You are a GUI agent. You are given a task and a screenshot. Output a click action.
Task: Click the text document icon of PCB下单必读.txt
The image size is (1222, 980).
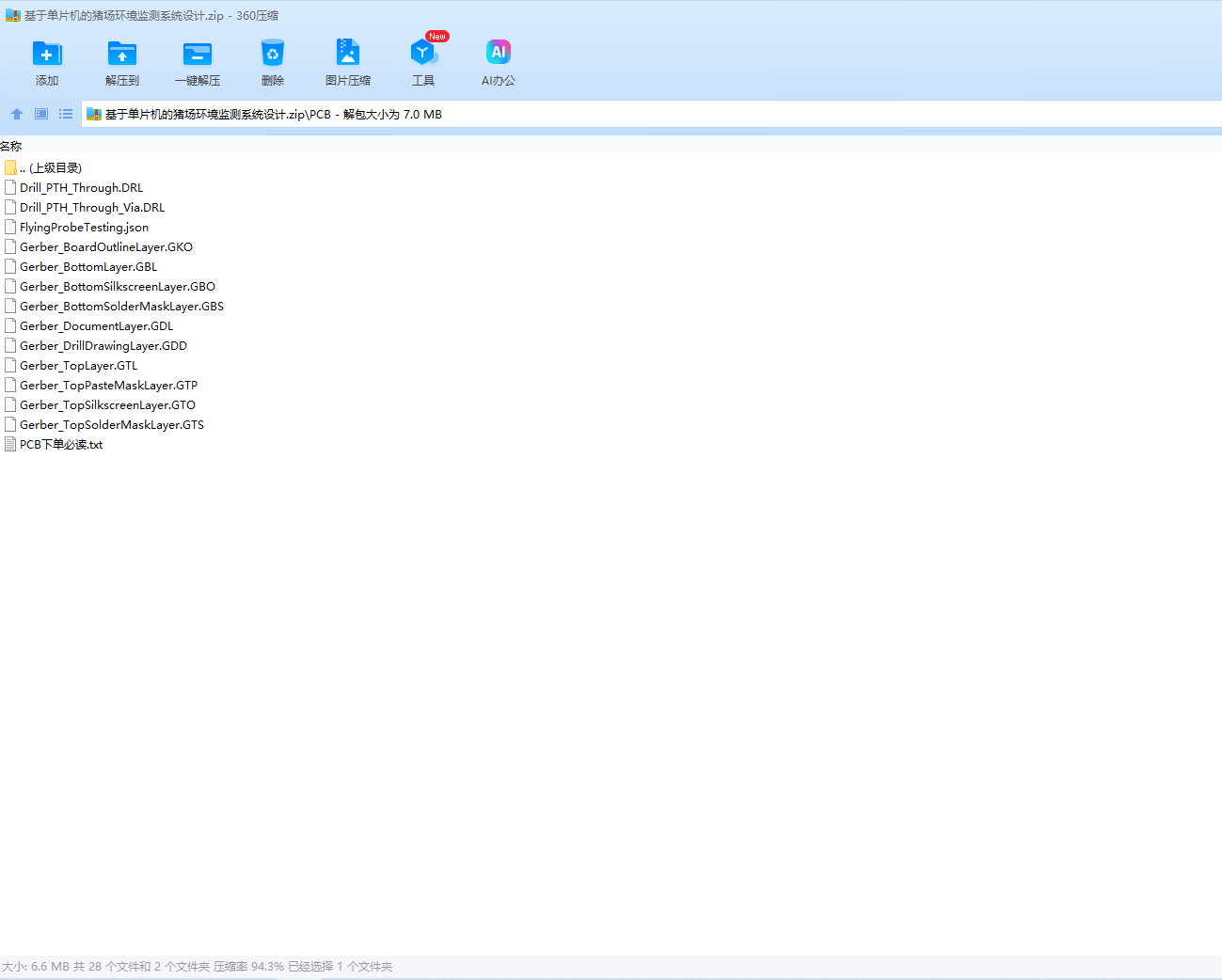pyautogui.click(x=10, y=445)
